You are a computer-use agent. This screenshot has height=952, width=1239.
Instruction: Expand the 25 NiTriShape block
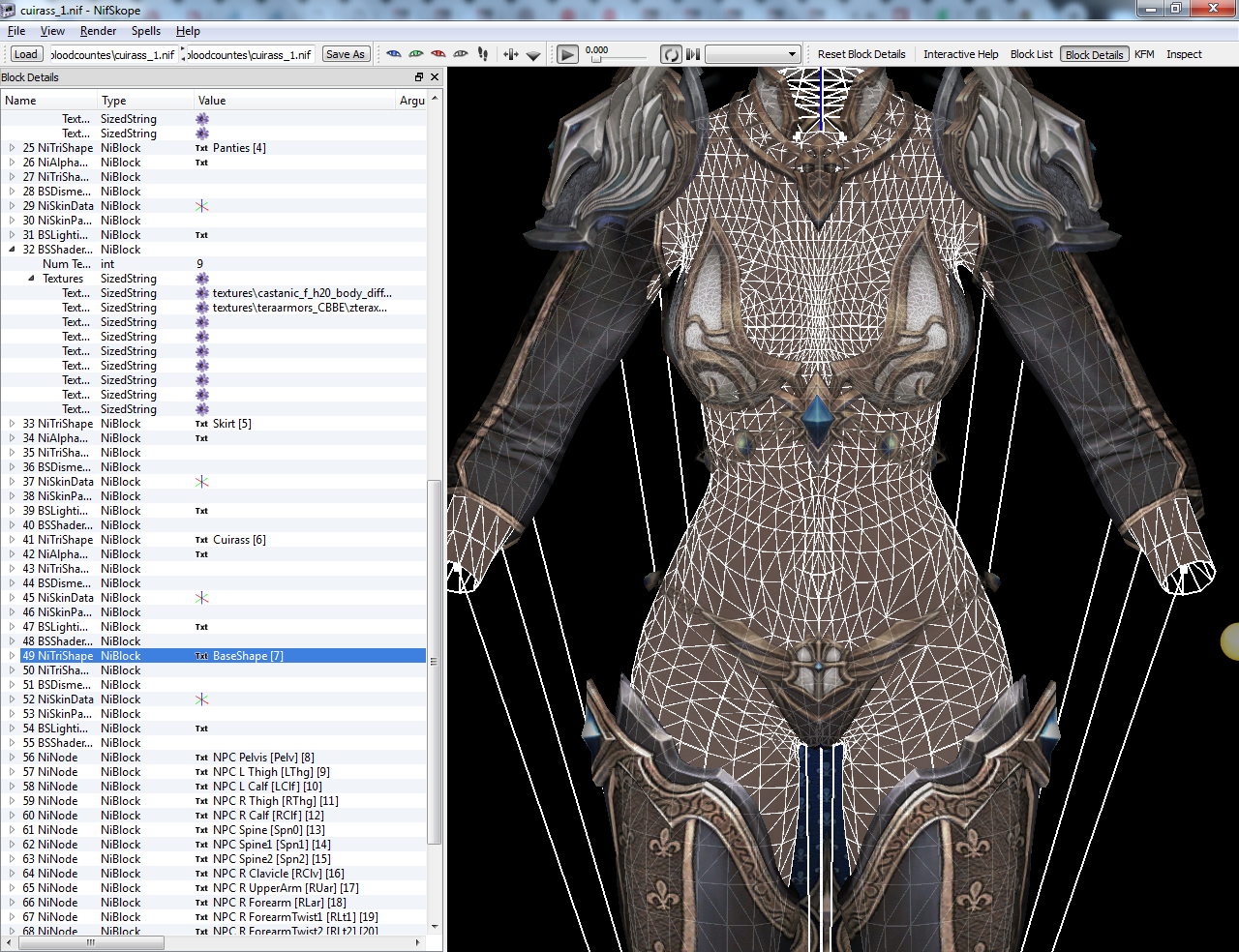click(12, 148)
